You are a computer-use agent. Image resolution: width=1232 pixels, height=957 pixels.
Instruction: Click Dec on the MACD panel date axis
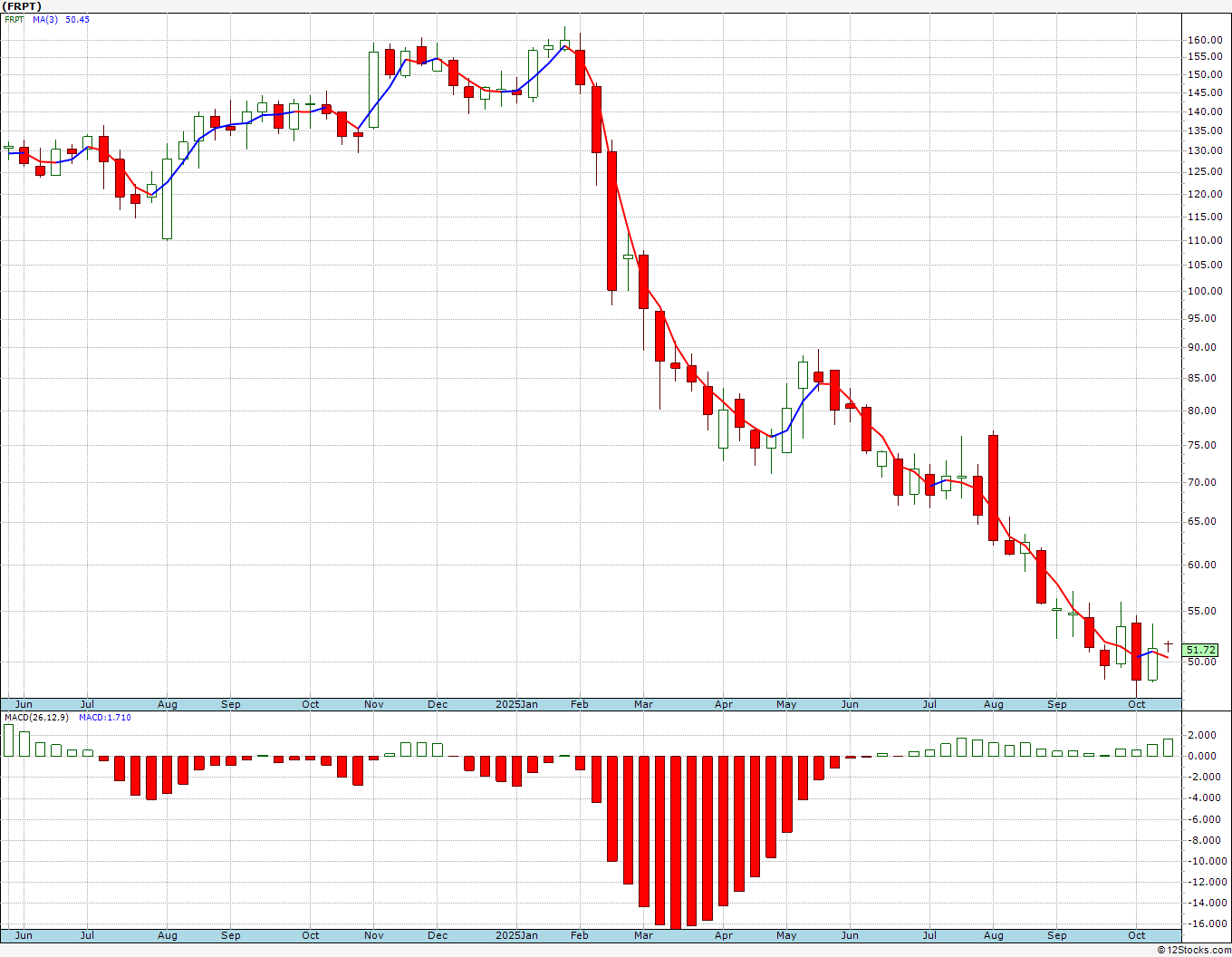pyautogui.click(x=438, y=935)
